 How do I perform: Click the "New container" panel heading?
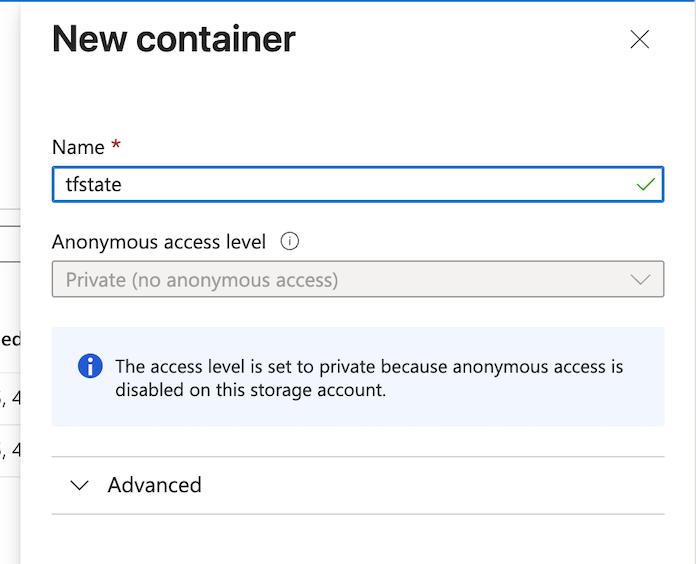174,39
